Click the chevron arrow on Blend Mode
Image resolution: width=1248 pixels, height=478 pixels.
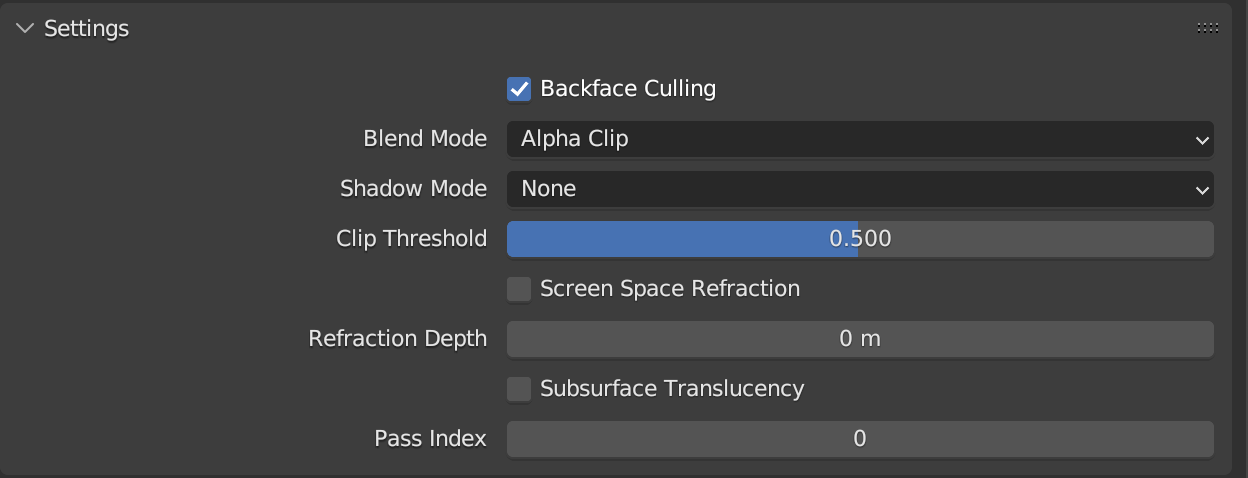click(x=1202, y=140)
